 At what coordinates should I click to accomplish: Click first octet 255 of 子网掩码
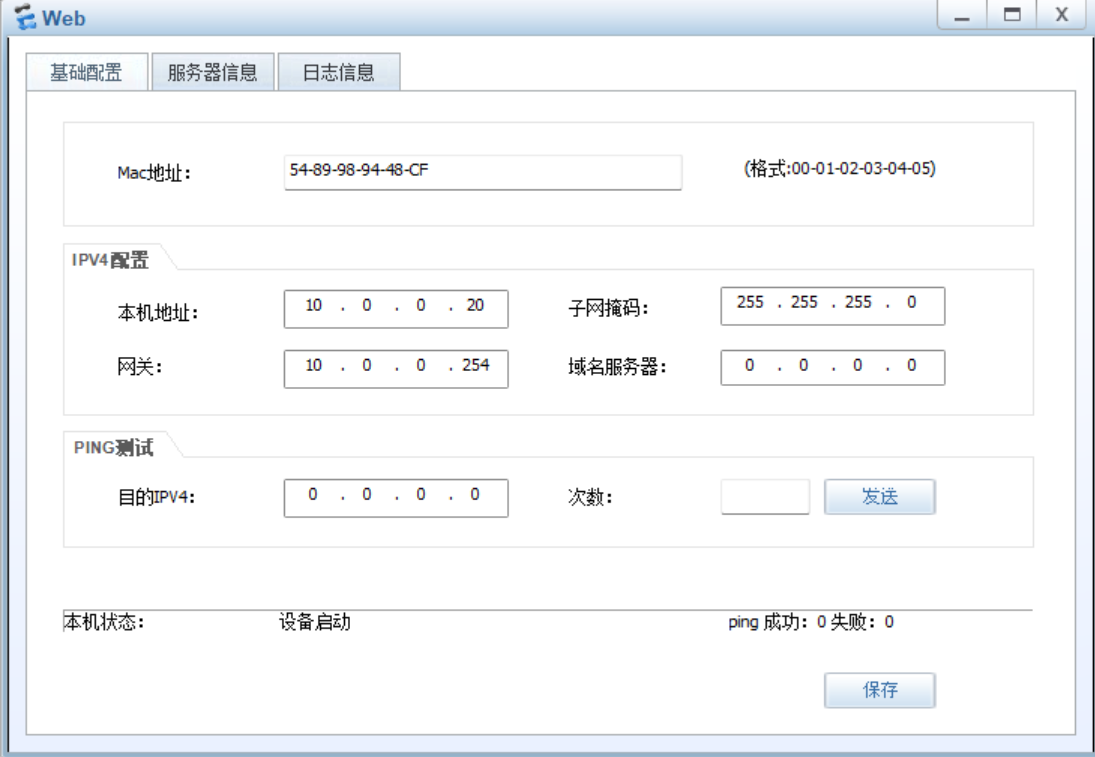tap(750, 302)
